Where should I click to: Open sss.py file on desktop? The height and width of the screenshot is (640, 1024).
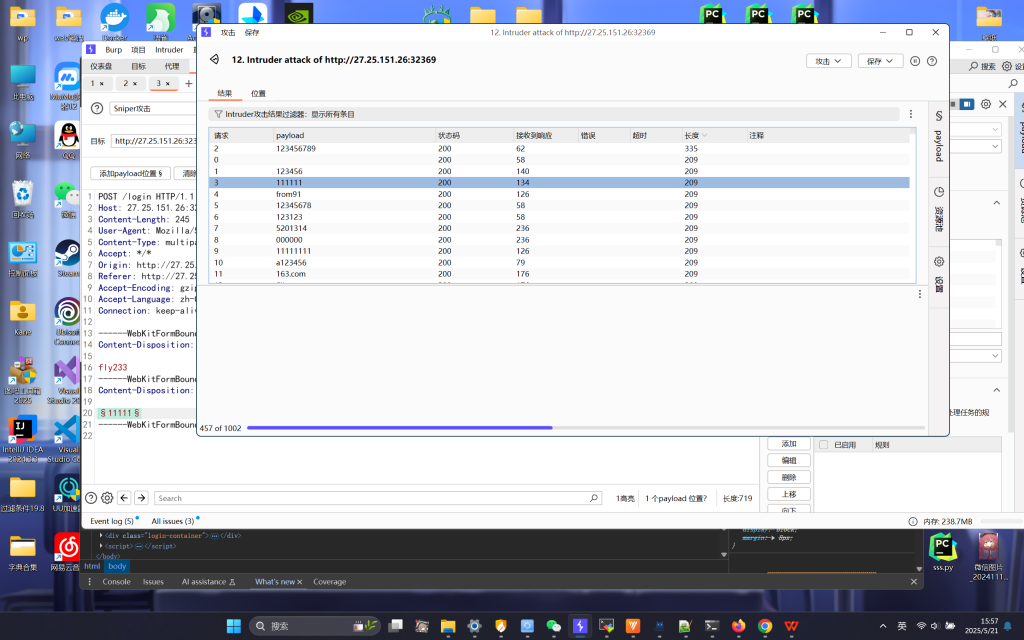[x=942, y=552]
